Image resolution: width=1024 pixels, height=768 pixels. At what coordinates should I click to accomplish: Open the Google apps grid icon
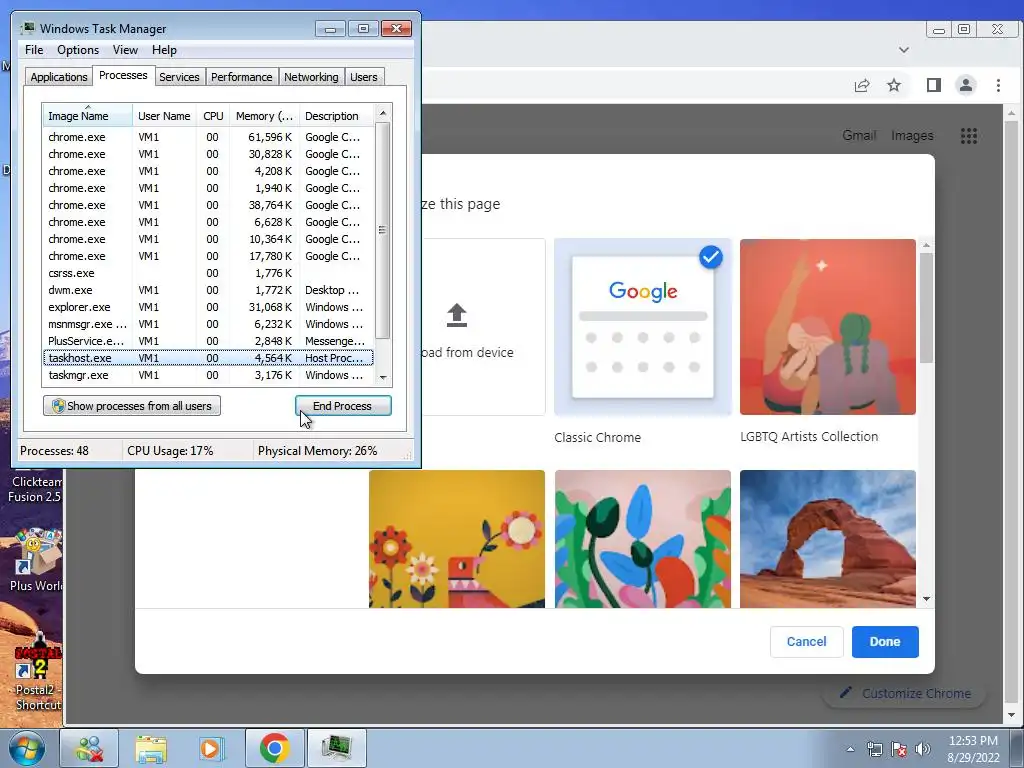coord(969,136)
